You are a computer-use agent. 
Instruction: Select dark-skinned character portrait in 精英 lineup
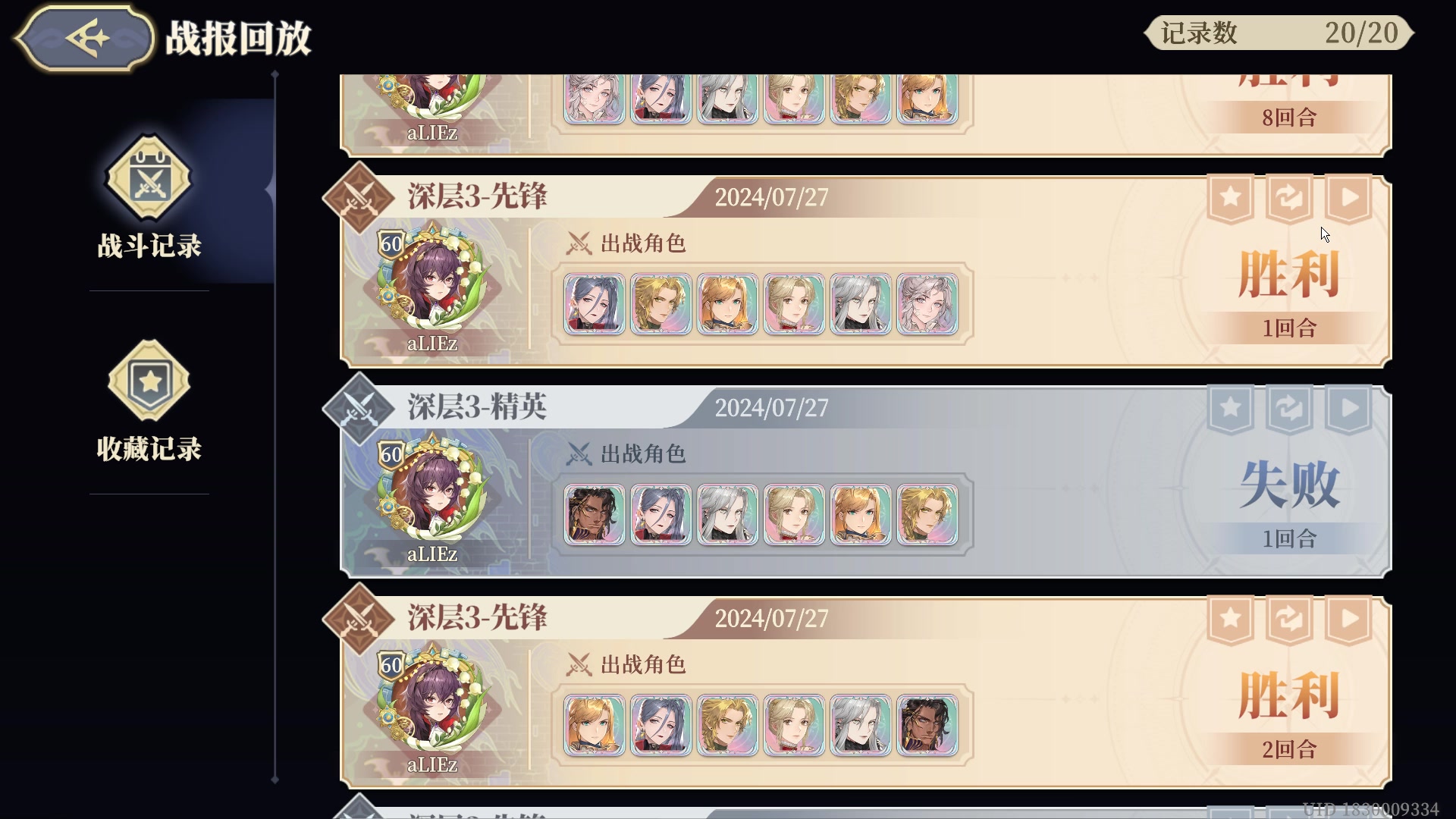coord(595,515)
